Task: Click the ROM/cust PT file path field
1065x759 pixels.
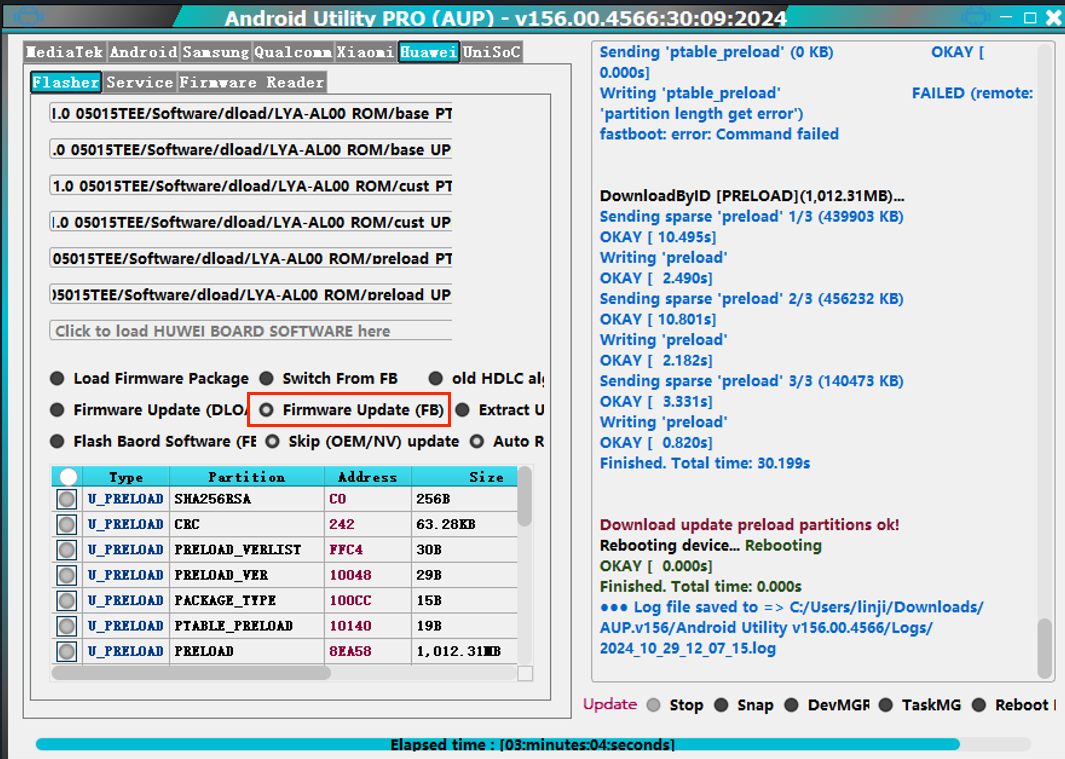Action: click(x=251, y=186)
